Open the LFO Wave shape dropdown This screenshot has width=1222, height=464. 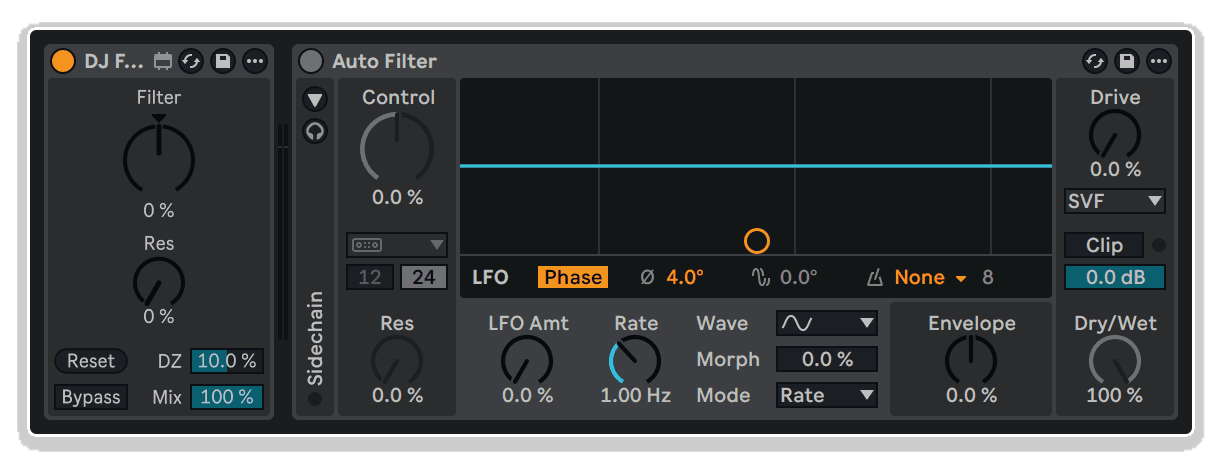click(827, 323)
